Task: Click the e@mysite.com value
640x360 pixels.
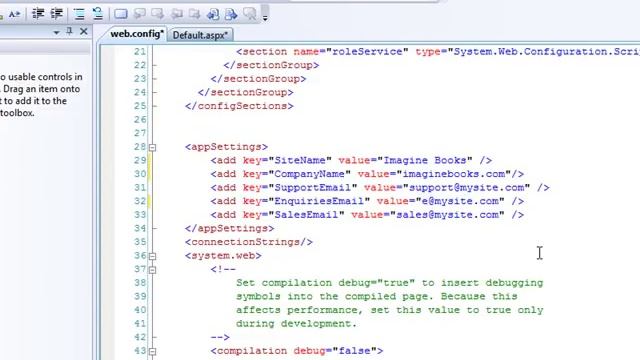Action: pos(460,201)
